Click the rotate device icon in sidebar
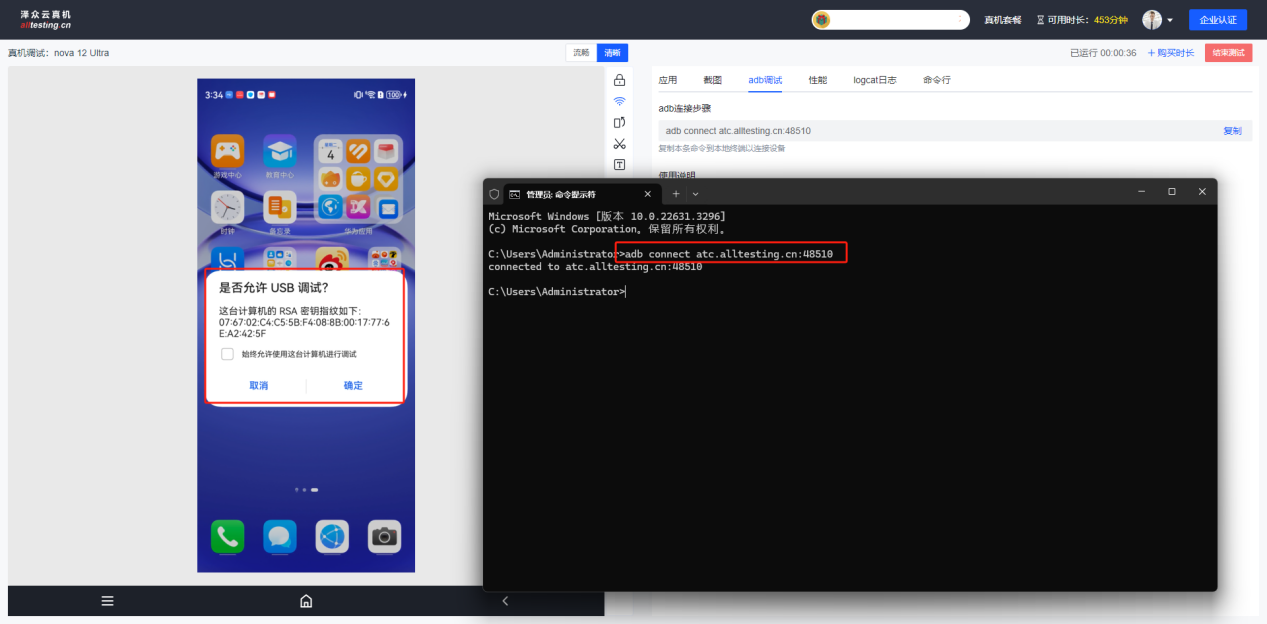 (619, 122)
